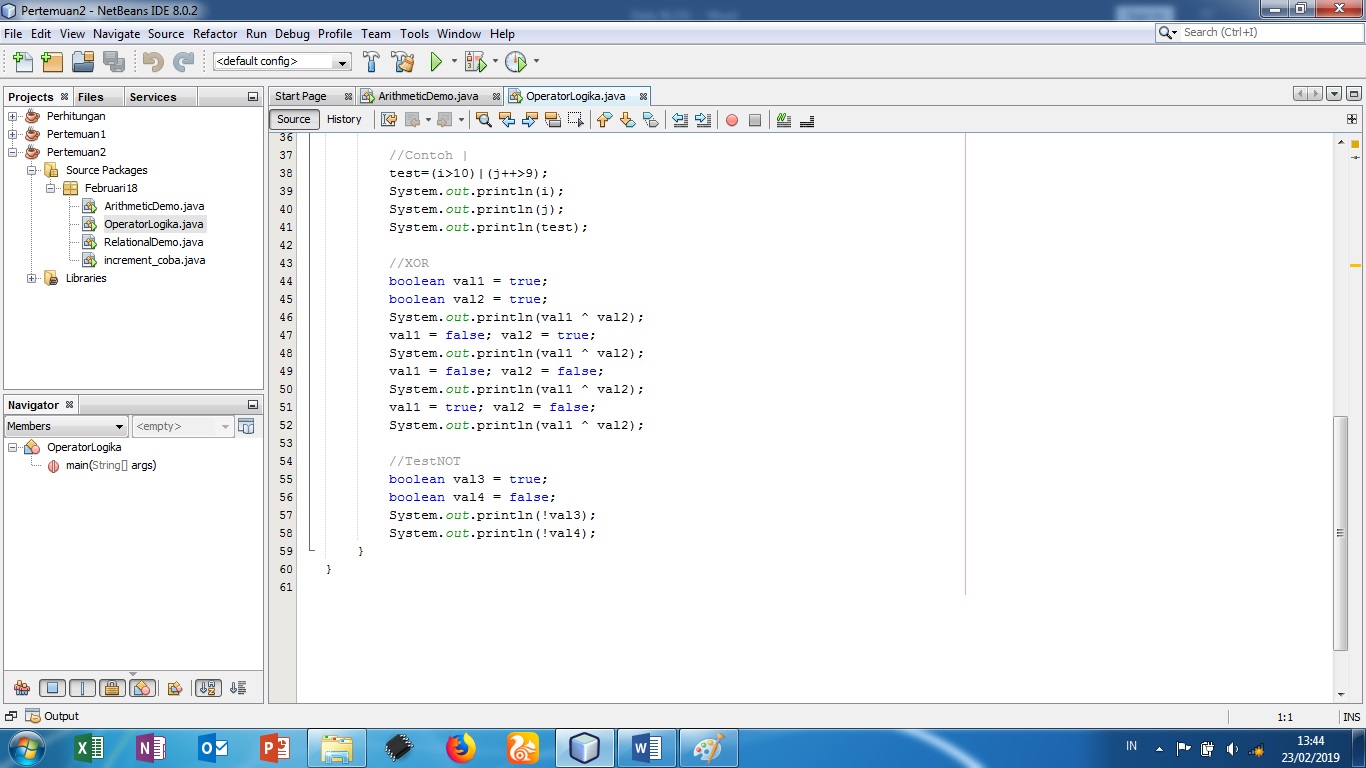The width and height of the screenshot is (1366, 768).
Task: Toggle Show Fields filter in Navigator
Action: coord(52,688)
